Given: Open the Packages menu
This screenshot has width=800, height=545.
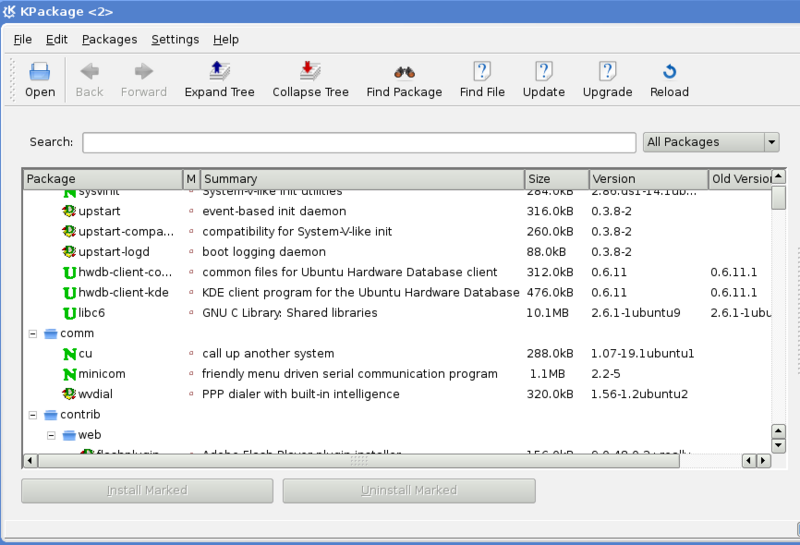Looking at the screenshot, I should click(x=109, y=39).
